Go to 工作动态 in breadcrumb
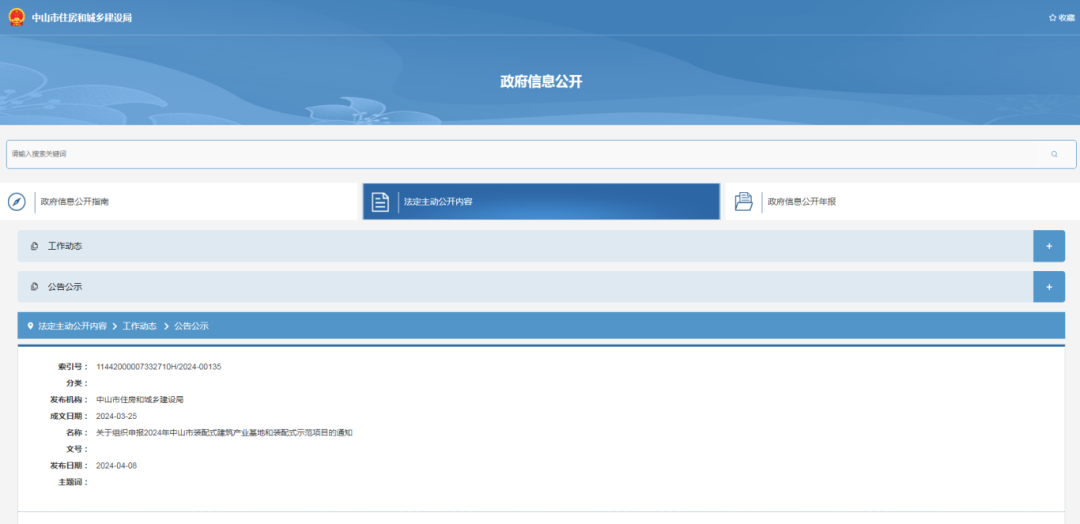The width and height of the screenshot is (1080, 524). [140, 326]
